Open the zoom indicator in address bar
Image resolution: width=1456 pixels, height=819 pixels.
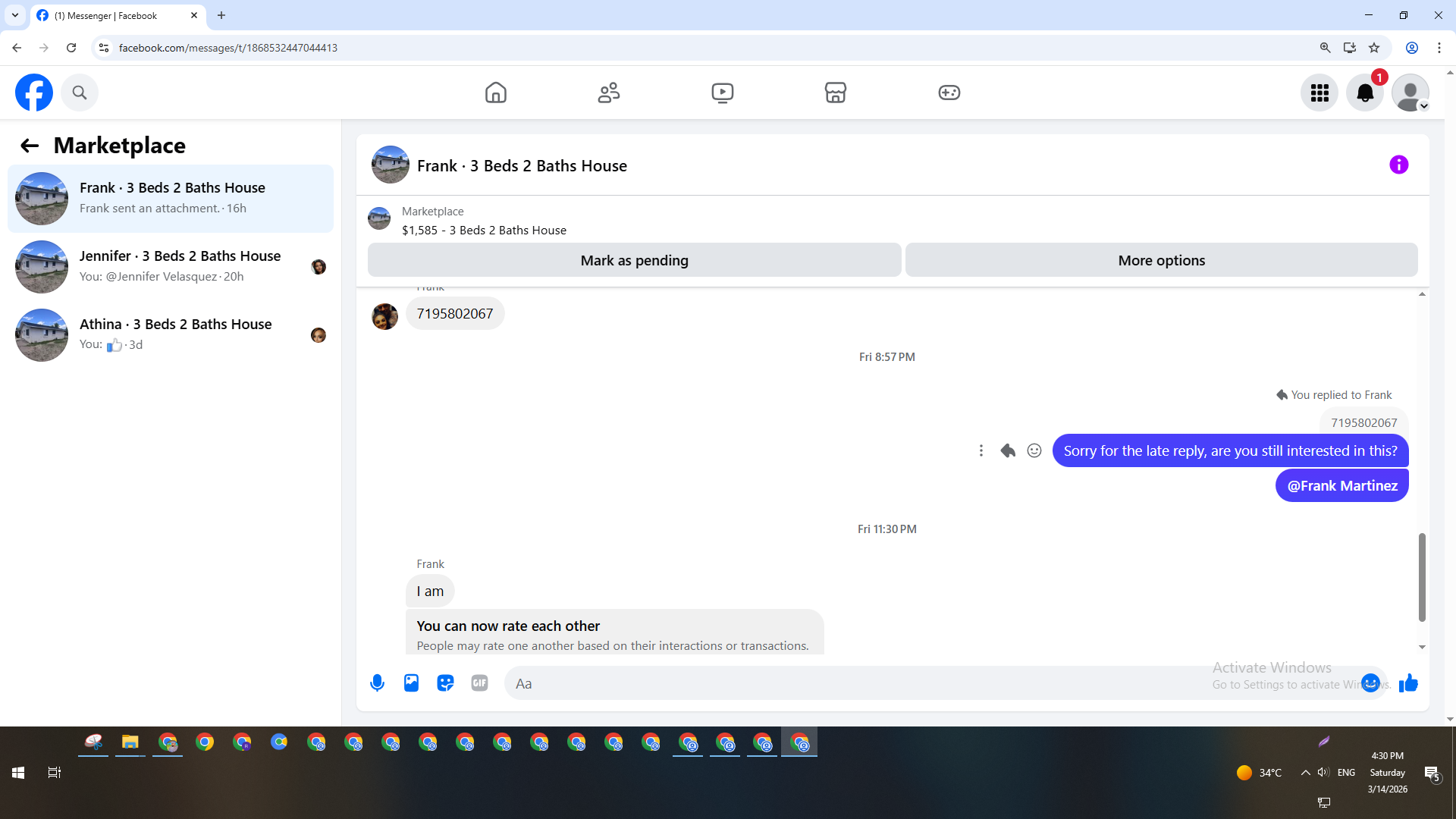(1325, 48)
